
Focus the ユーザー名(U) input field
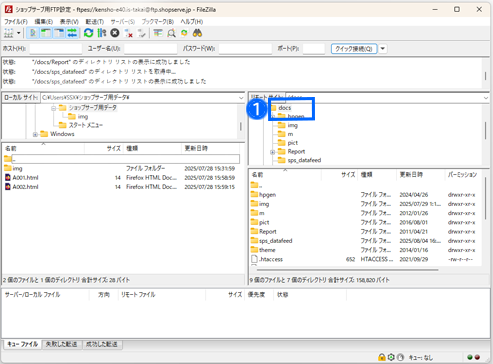point(151,49)
